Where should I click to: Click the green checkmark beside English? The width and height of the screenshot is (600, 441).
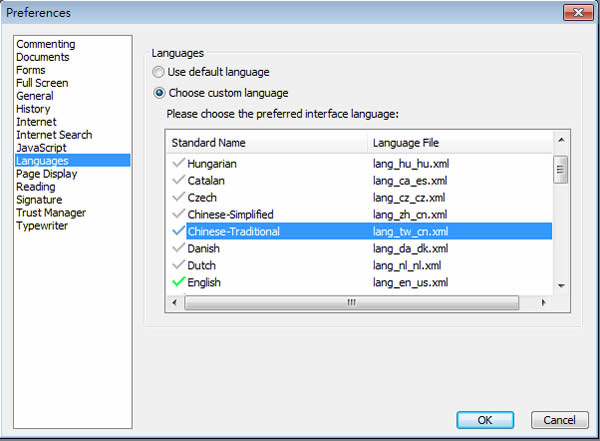tap(178, 282)
